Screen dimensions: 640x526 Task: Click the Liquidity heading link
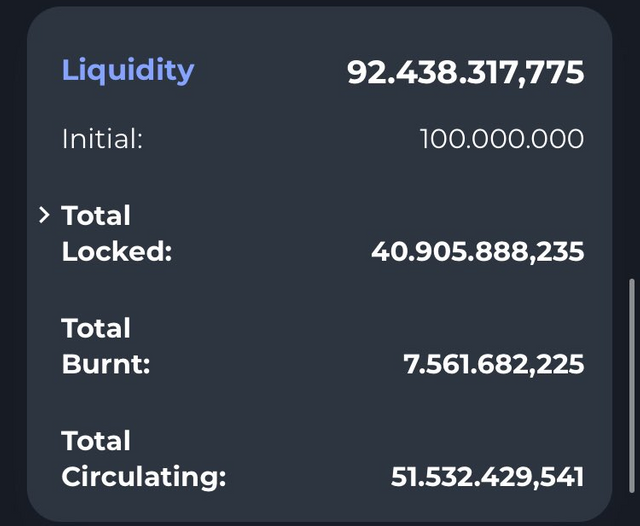(x=128, y=70)
